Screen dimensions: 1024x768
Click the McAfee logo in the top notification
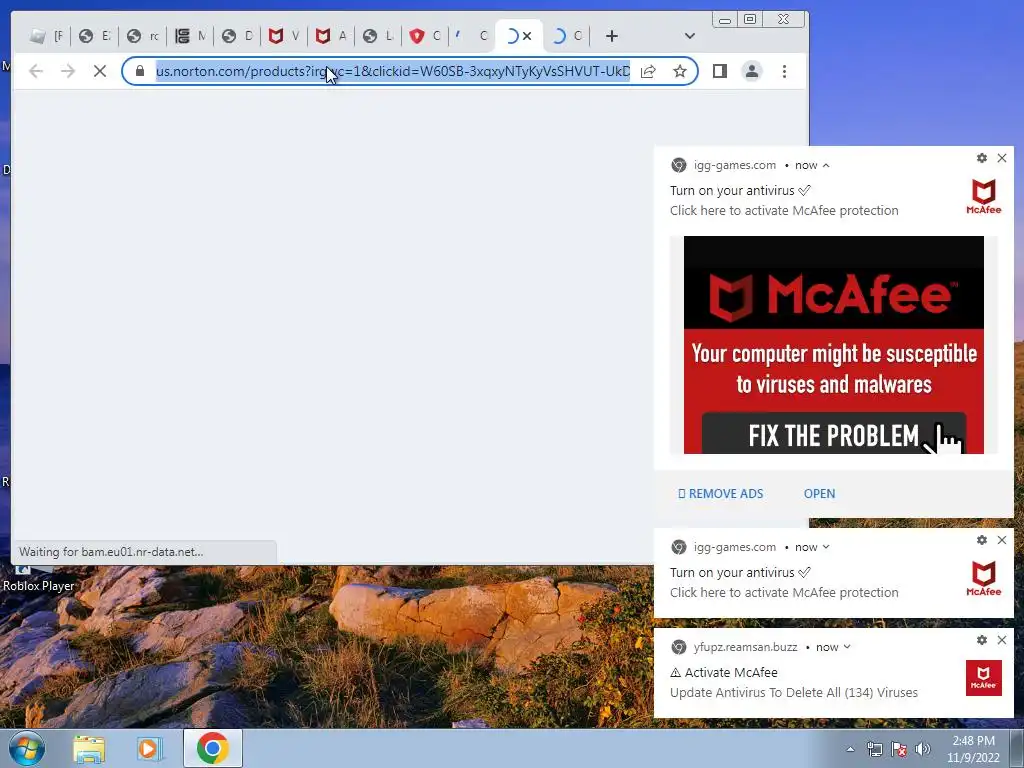click(x=984, y=197)
